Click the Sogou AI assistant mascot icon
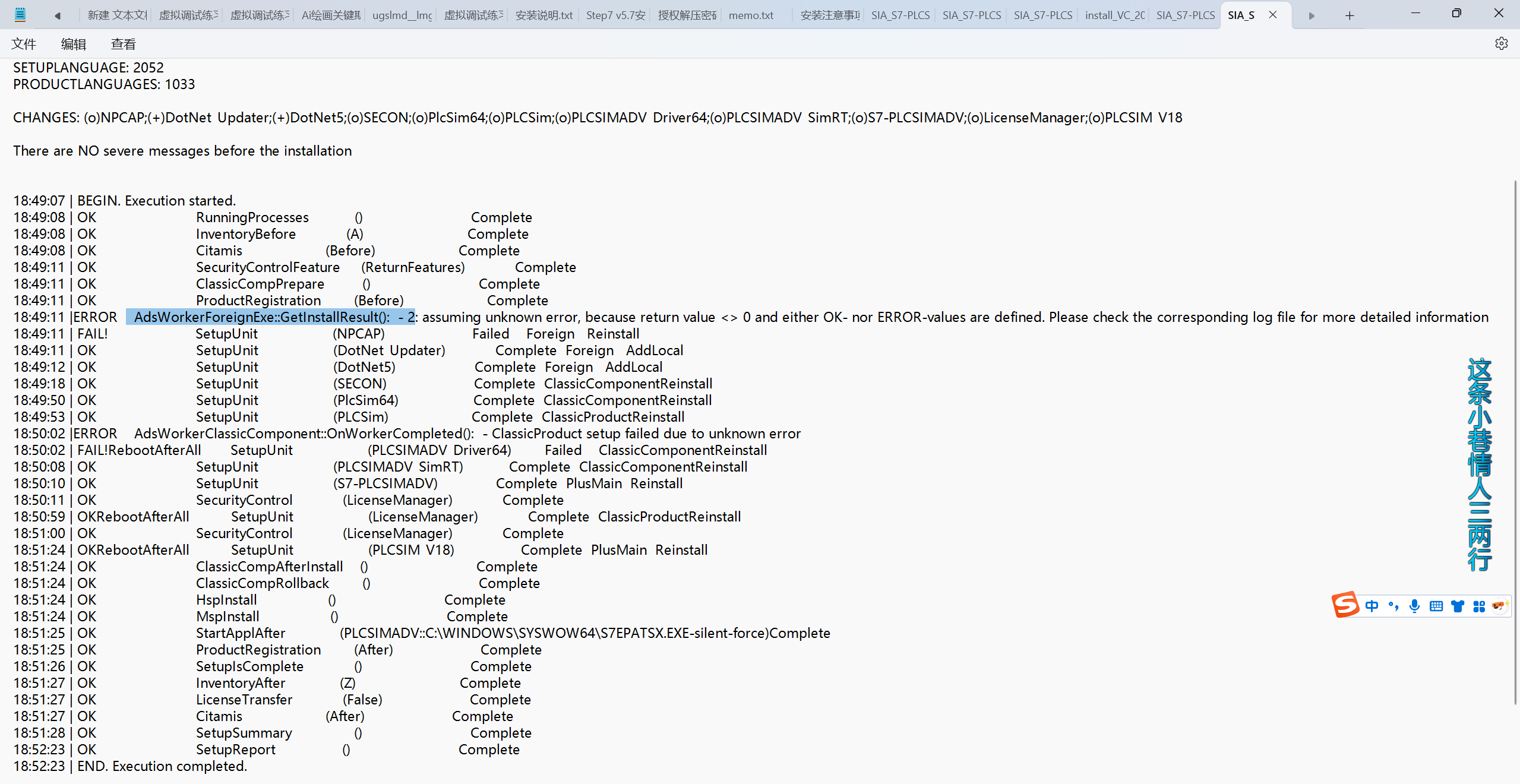 pos(1499,606)
